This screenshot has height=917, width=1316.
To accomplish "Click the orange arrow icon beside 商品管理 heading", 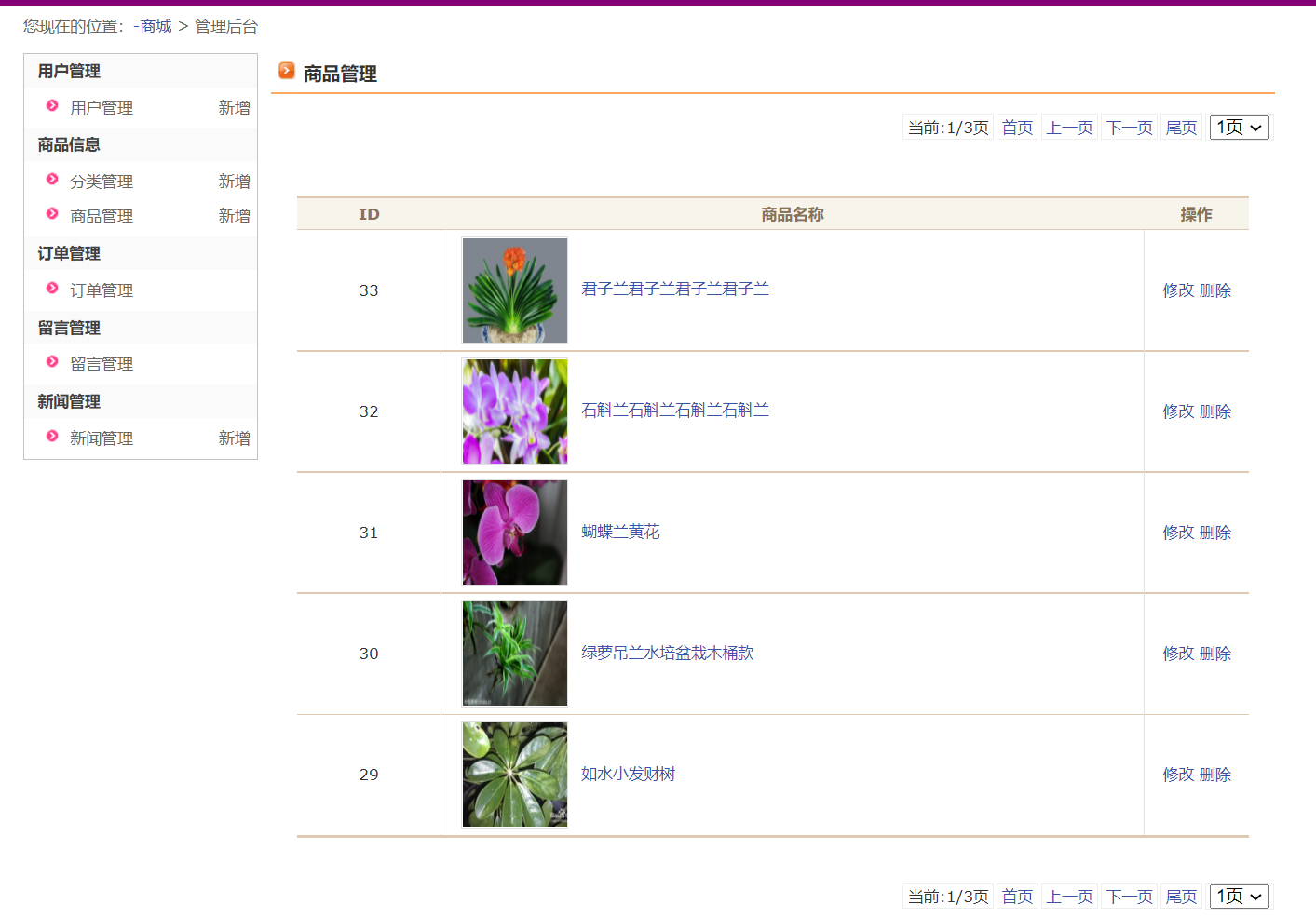I will click(x=287, y=71).
